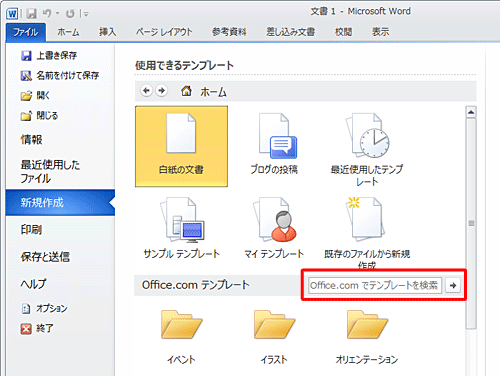Click the Word application icon in title bar
This screenshot has width=500, height=376.
coord(13,14)
